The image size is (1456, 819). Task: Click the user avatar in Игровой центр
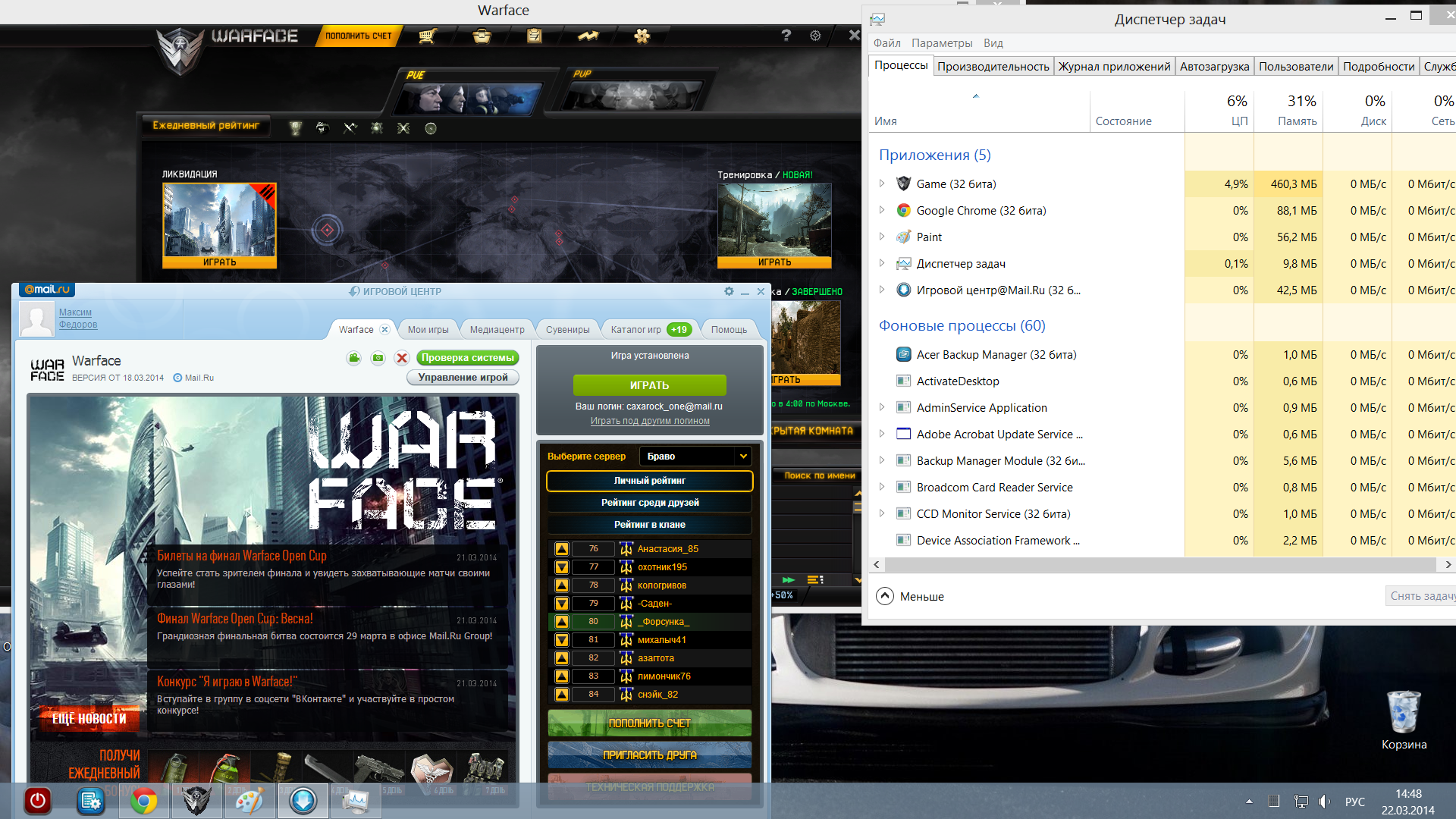coord(36,318)
